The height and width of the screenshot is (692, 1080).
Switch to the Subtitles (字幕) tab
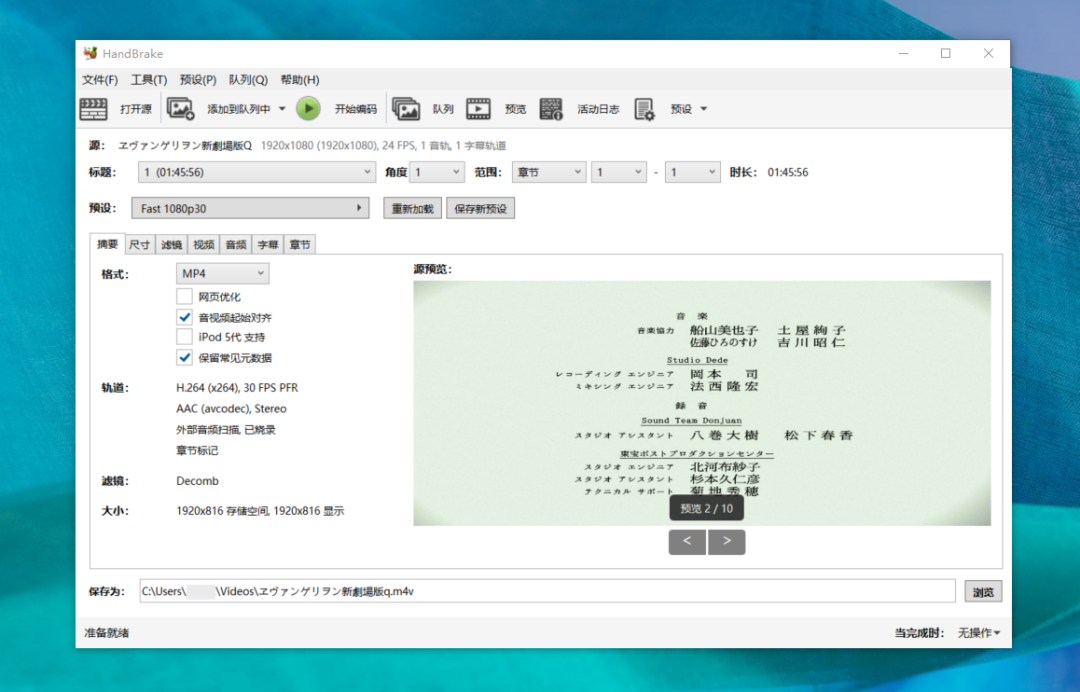[x=267, y=244]
